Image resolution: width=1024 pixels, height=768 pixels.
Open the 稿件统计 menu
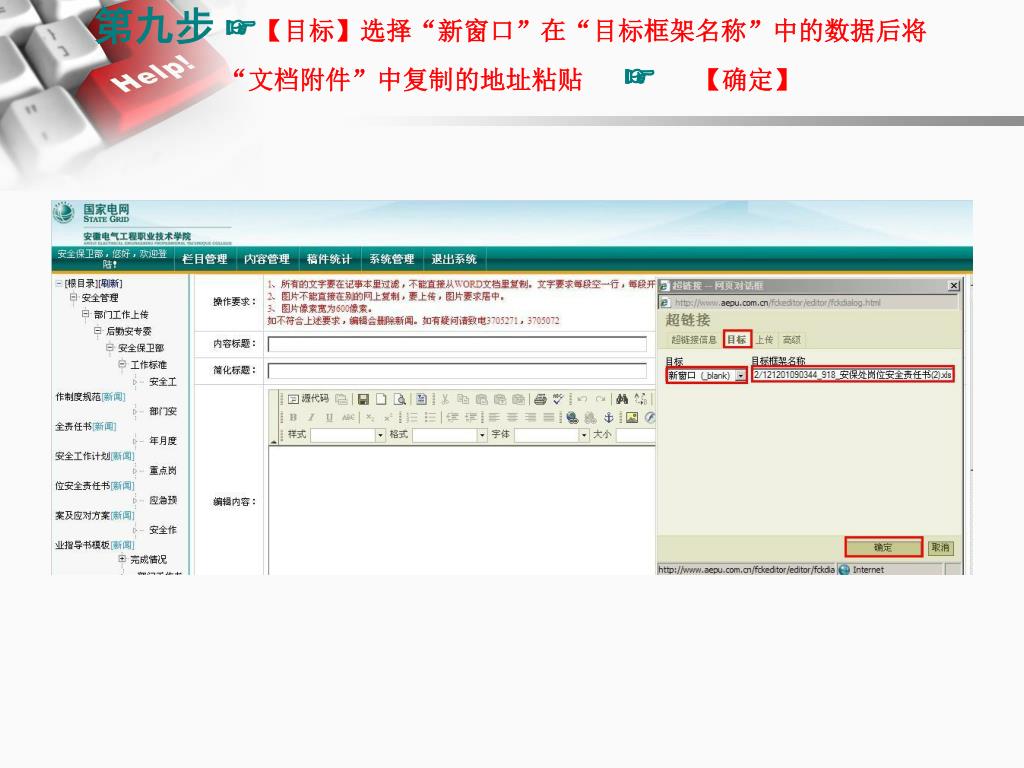(329, 259)
